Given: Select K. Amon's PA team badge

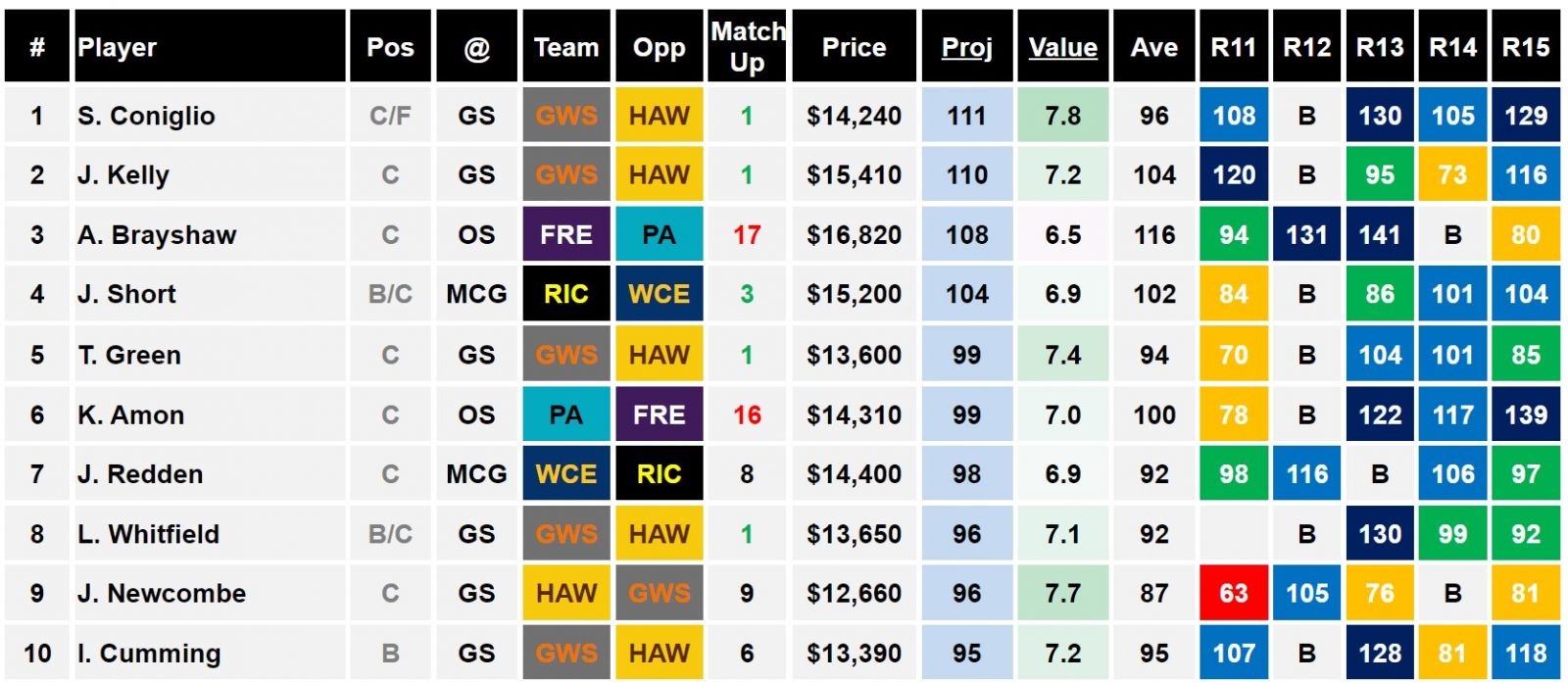Looking at the screenshot, I should click(566, 415).
